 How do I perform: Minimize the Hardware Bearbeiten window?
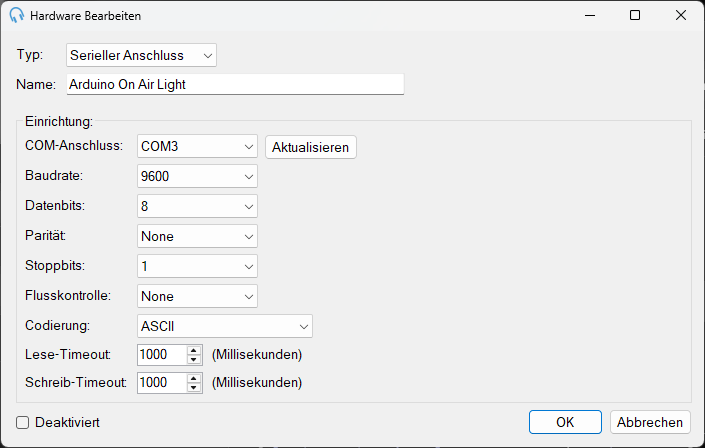coord(590,15)
